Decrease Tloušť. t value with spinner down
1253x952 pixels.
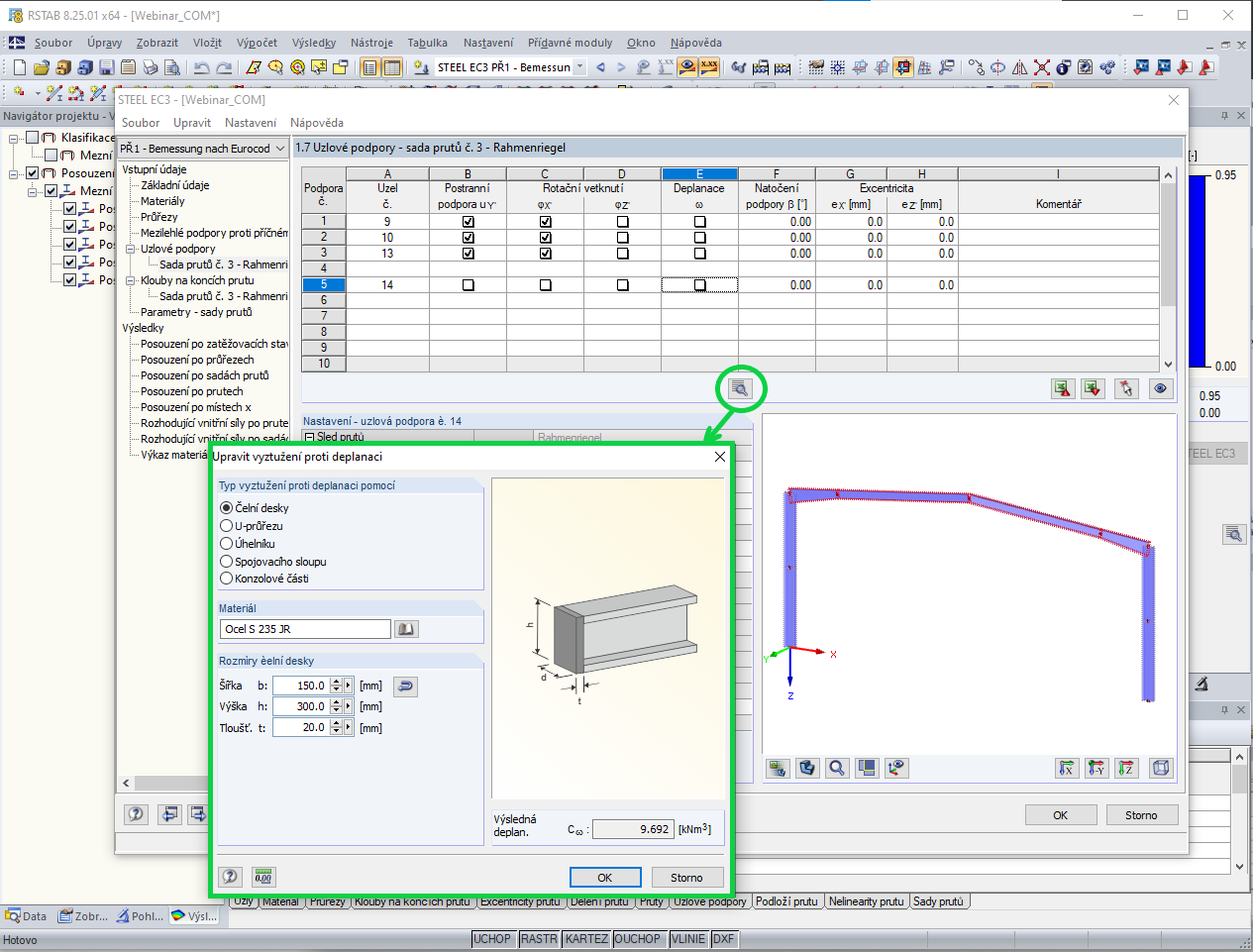tap(336, 731)
